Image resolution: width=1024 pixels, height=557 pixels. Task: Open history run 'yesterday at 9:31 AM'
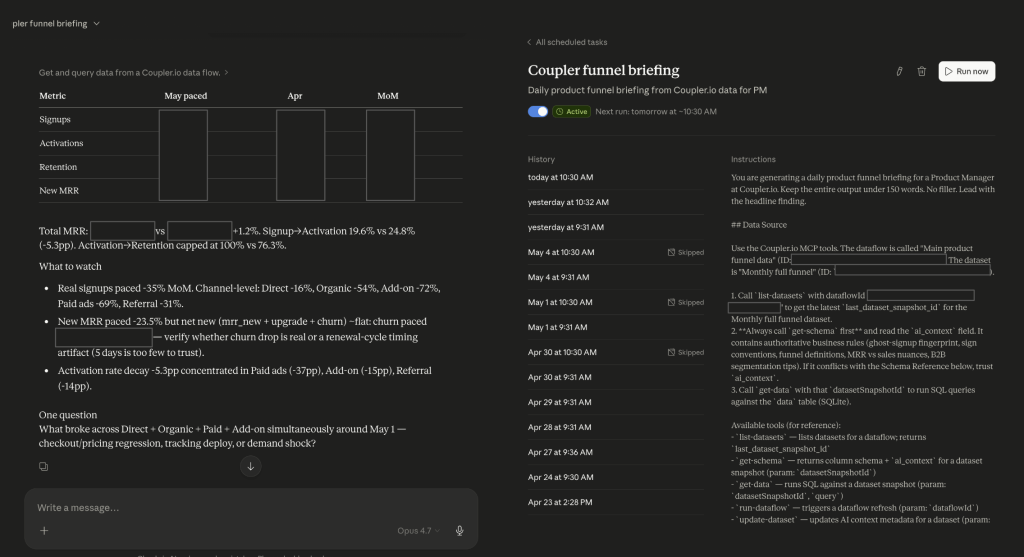click(616, 227)
